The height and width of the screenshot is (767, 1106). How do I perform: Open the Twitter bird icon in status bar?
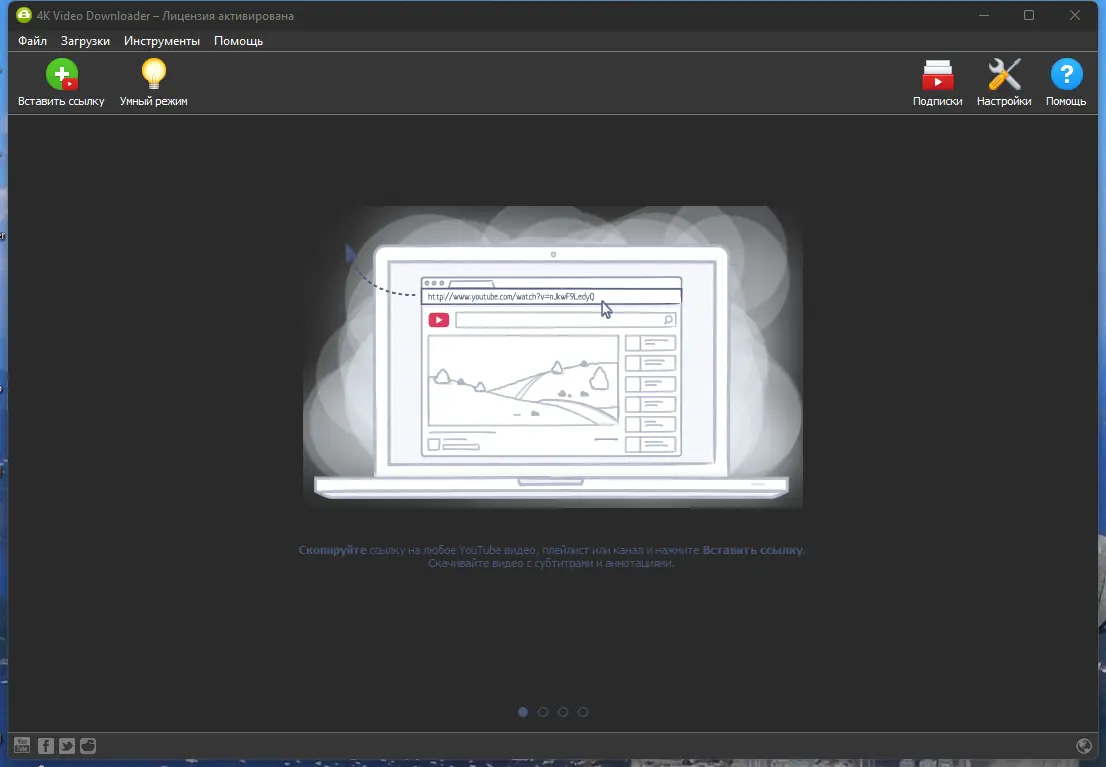coord(67,745)
